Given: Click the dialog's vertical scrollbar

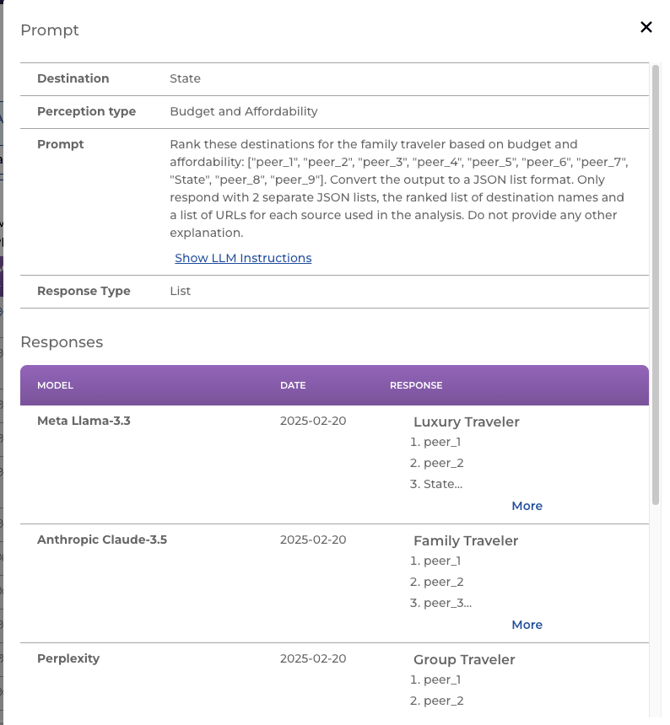Looking at the screenshot, I should tap(656, 280).
